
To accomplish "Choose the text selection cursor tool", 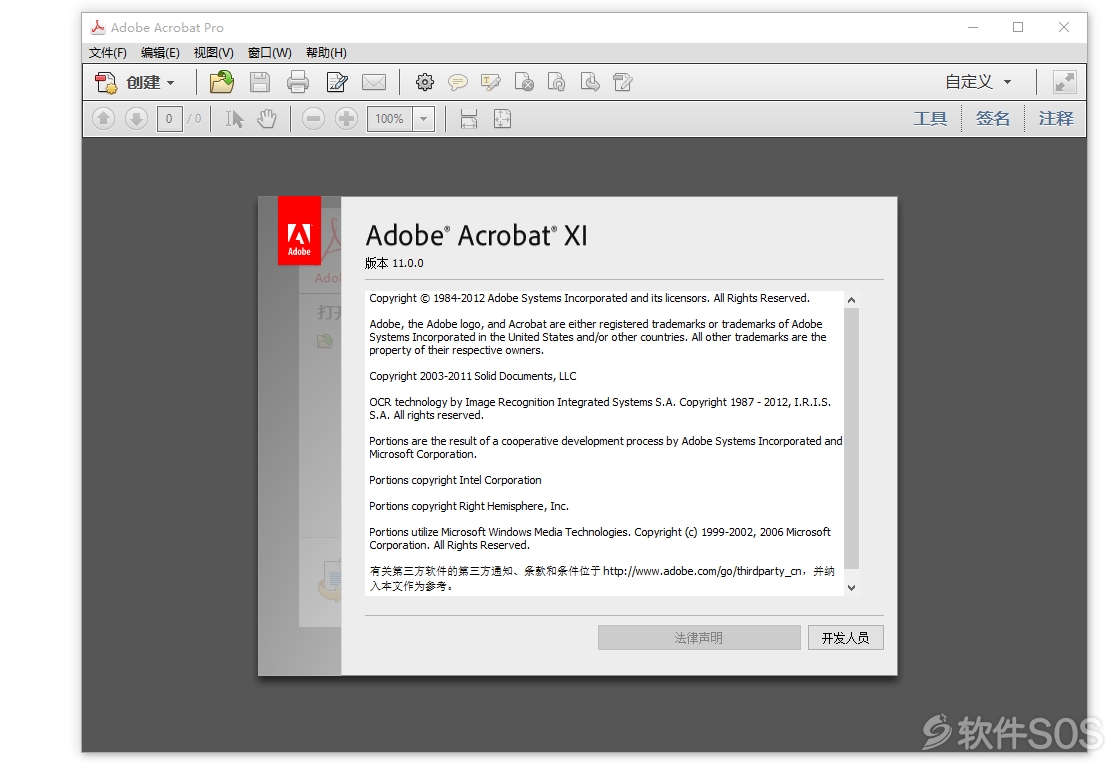I will 234,119.
